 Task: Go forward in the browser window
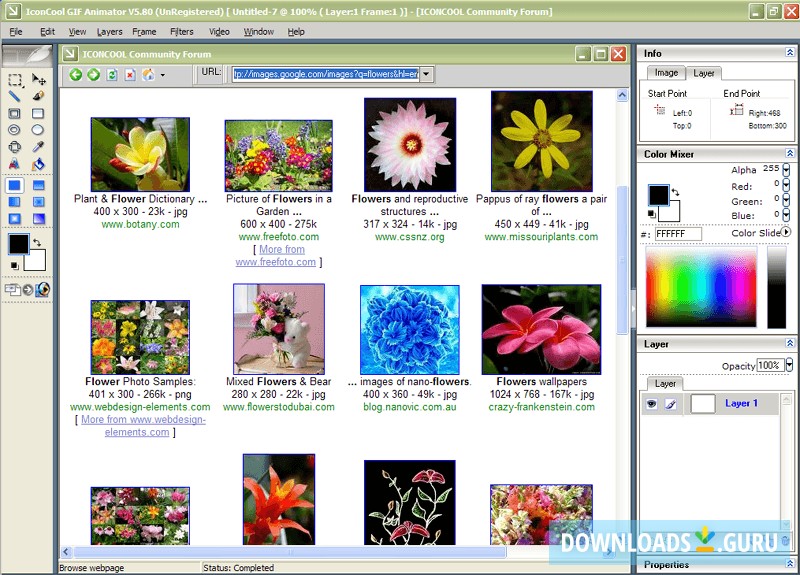point(93,74)
